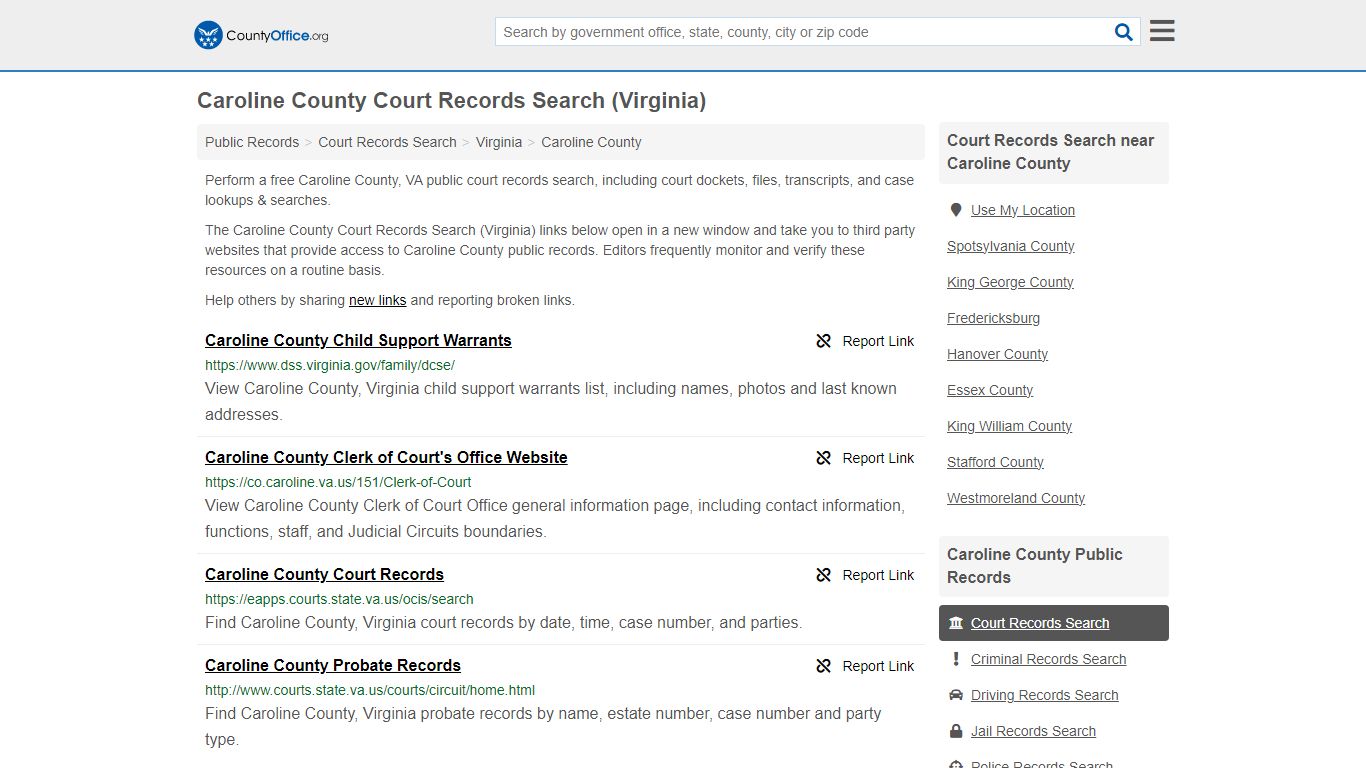Select Jail Records Search in sidebar

click(1033, 731)
